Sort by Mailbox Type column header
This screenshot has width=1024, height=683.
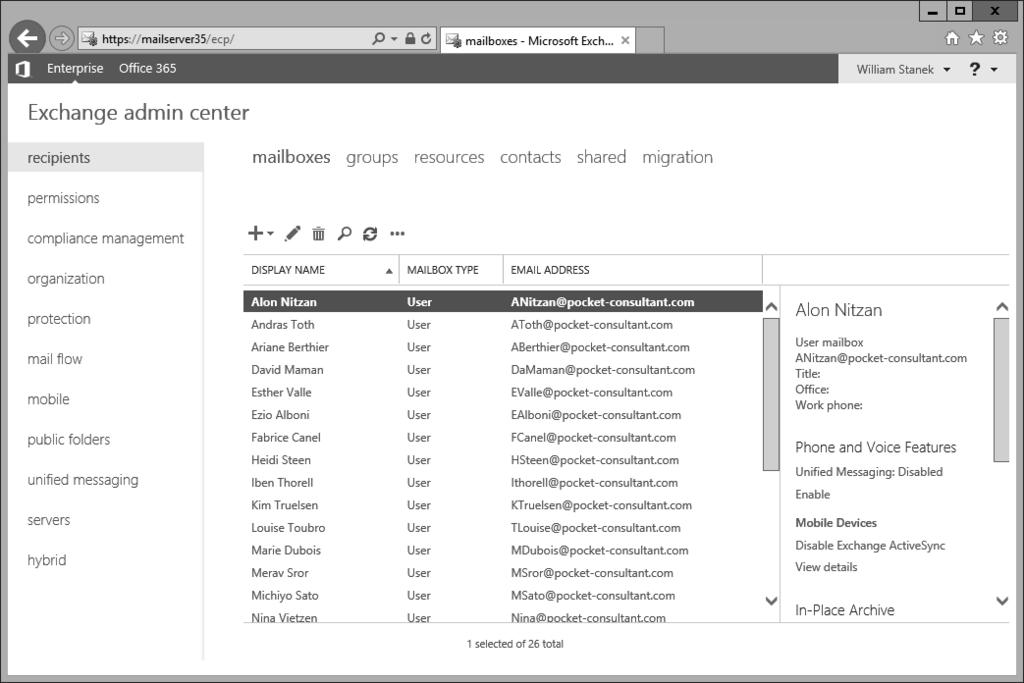click(451, 270)
